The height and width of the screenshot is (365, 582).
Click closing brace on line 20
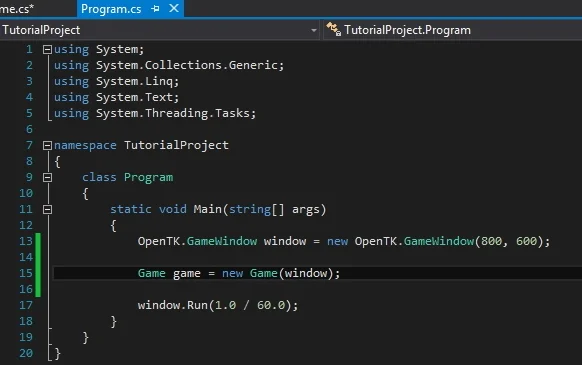(58, 353)
